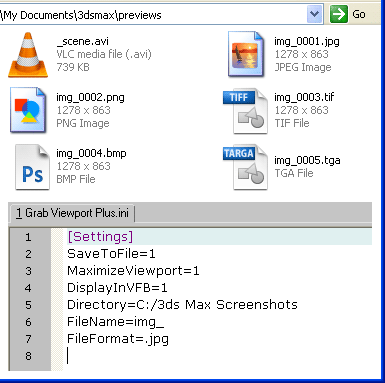Select the JPEG image icon of img_0001.jpg
385x383 pixels.
tap(246, 54)
